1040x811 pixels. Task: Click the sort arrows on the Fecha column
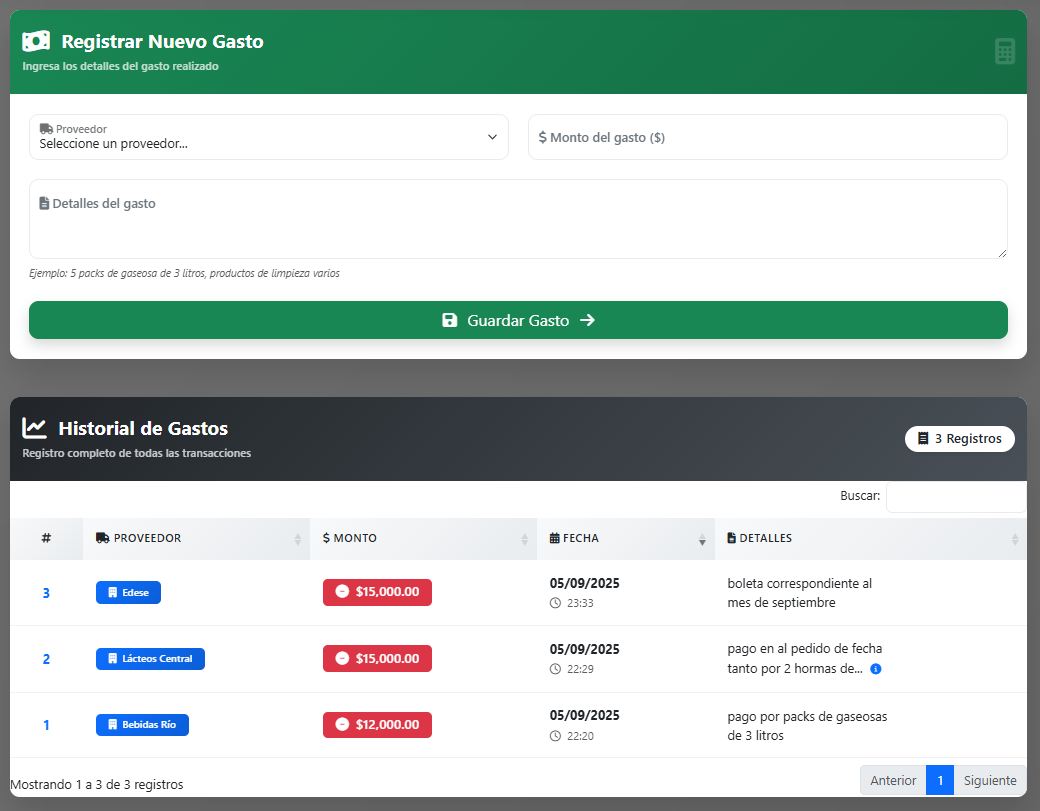(x=702, y=539)
